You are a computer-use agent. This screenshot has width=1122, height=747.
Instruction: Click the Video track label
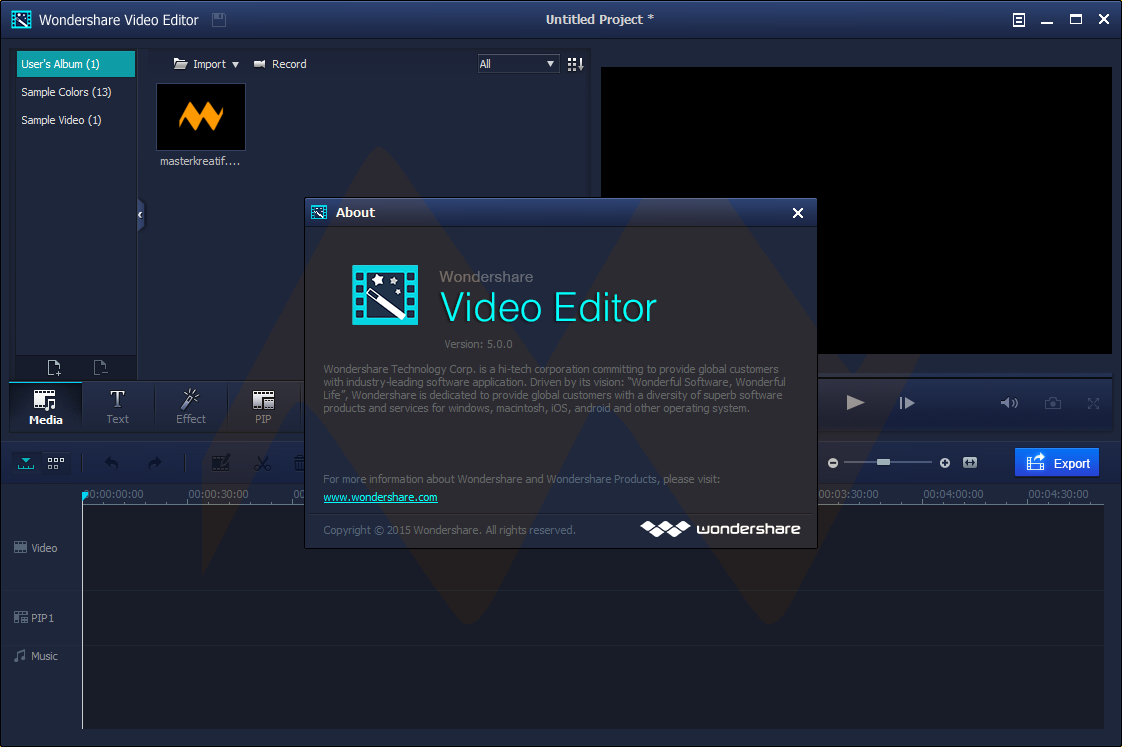[36, 548]
